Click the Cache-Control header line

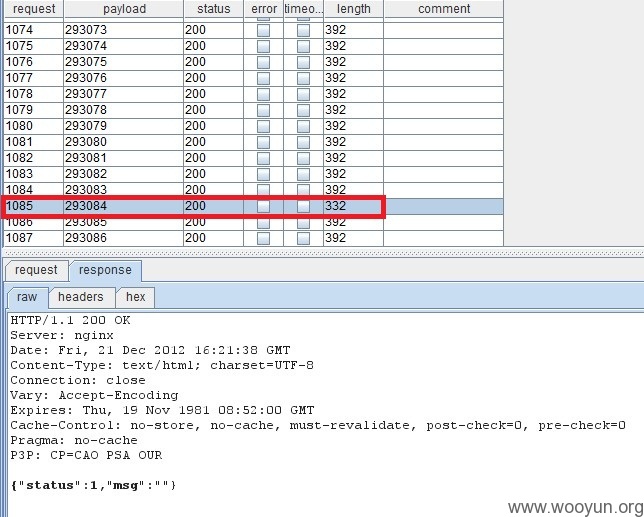318,425
